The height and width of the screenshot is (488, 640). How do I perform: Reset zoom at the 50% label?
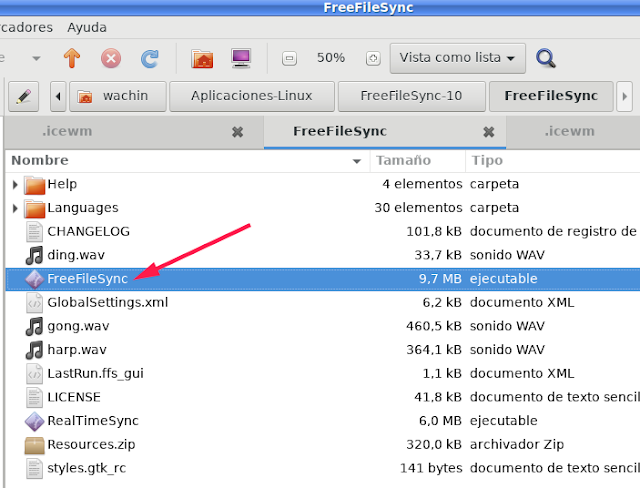click(331, 58)
